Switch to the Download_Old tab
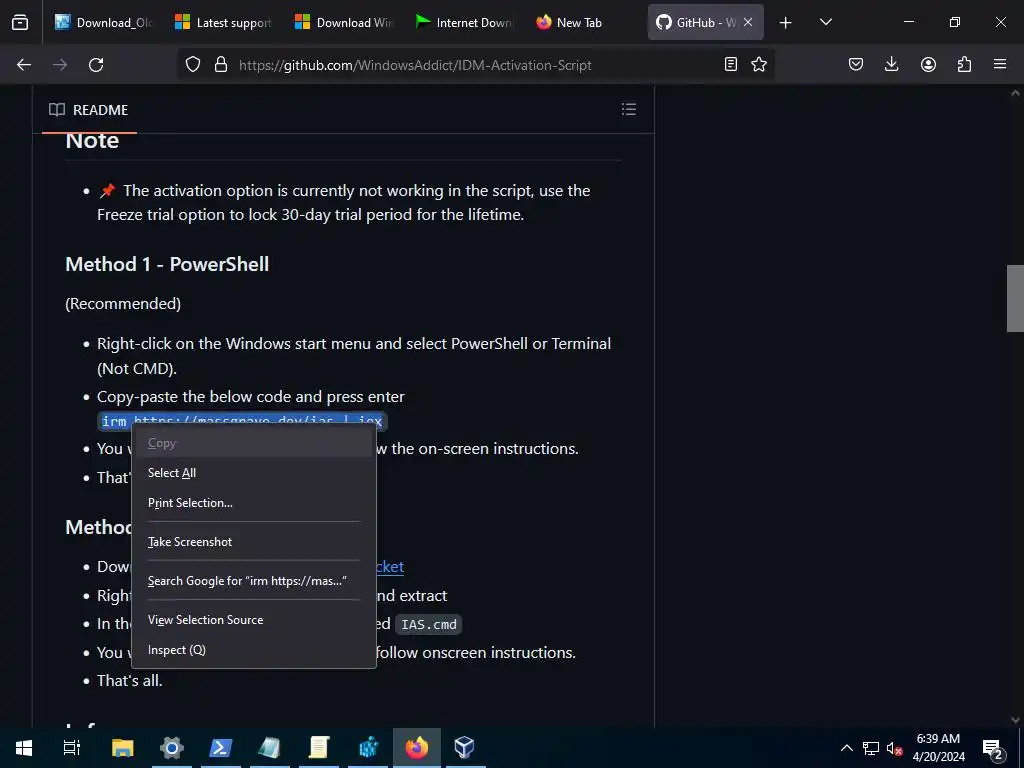 coord(104,22)
